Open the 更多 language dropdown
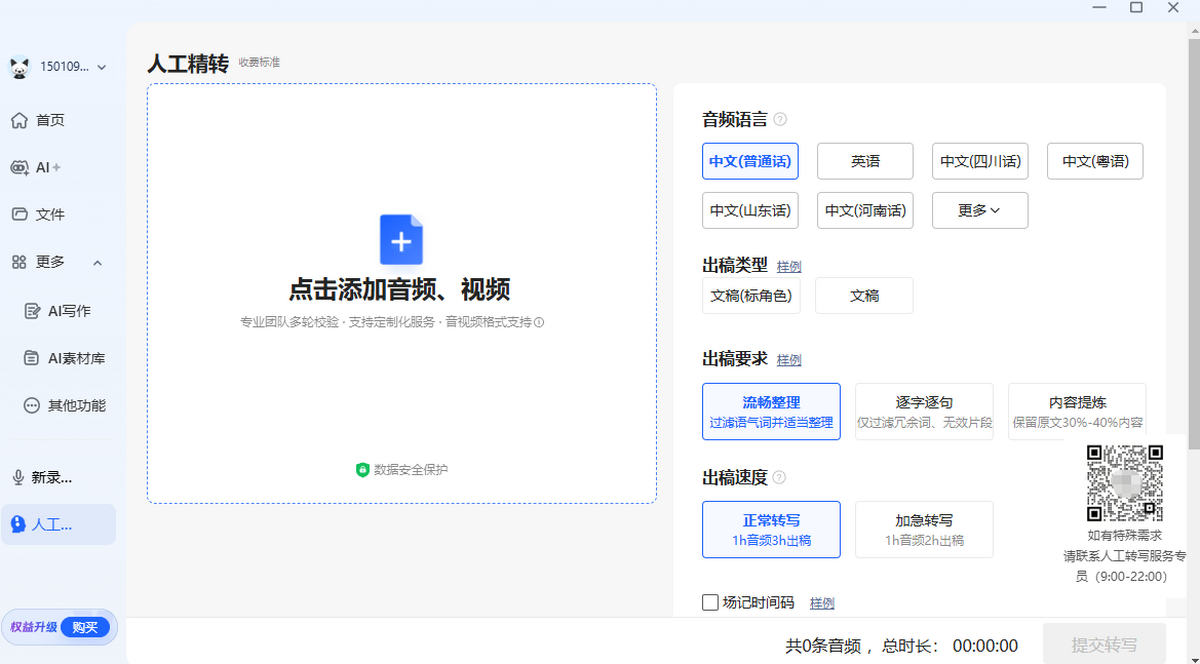Image resolution: width=1200 pixels, height=664 pixels. (979, 210)
